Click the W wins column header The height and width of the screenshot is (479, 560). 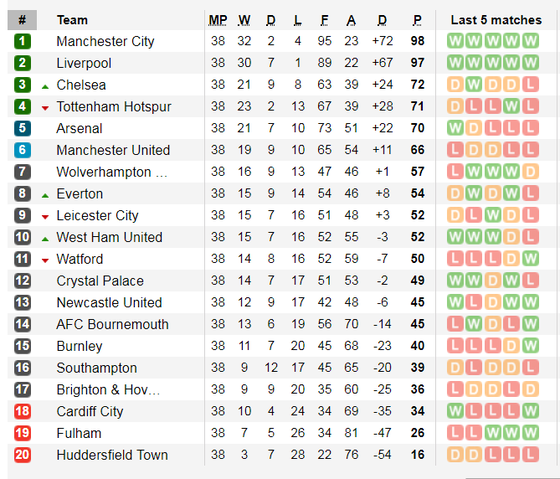click(244, 20)
